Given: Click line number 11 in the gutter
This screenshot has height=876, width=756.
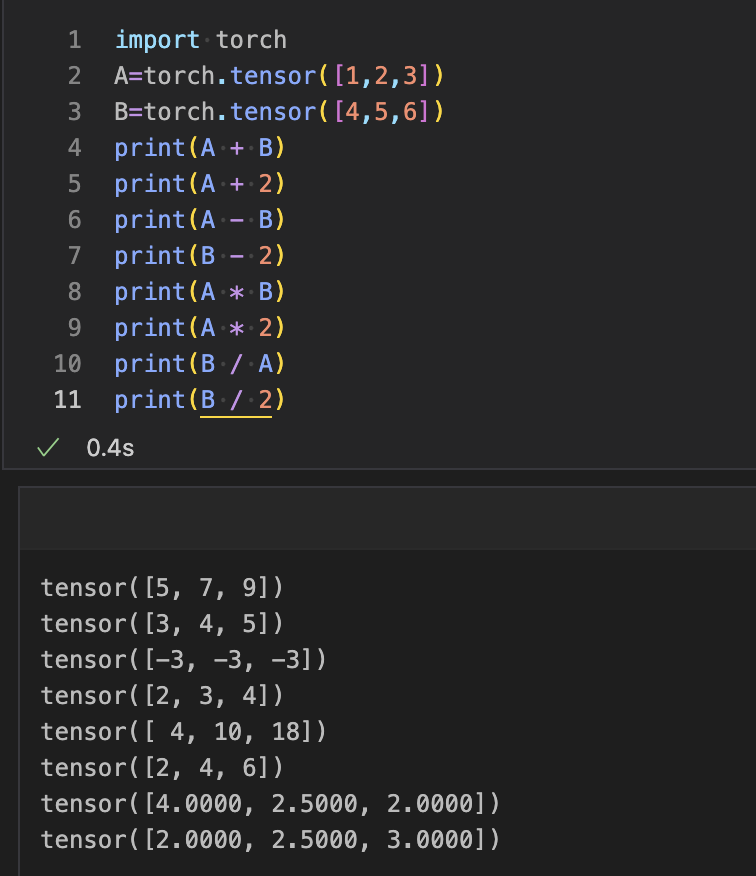Looking at the screenshot, I should [67, 400].
